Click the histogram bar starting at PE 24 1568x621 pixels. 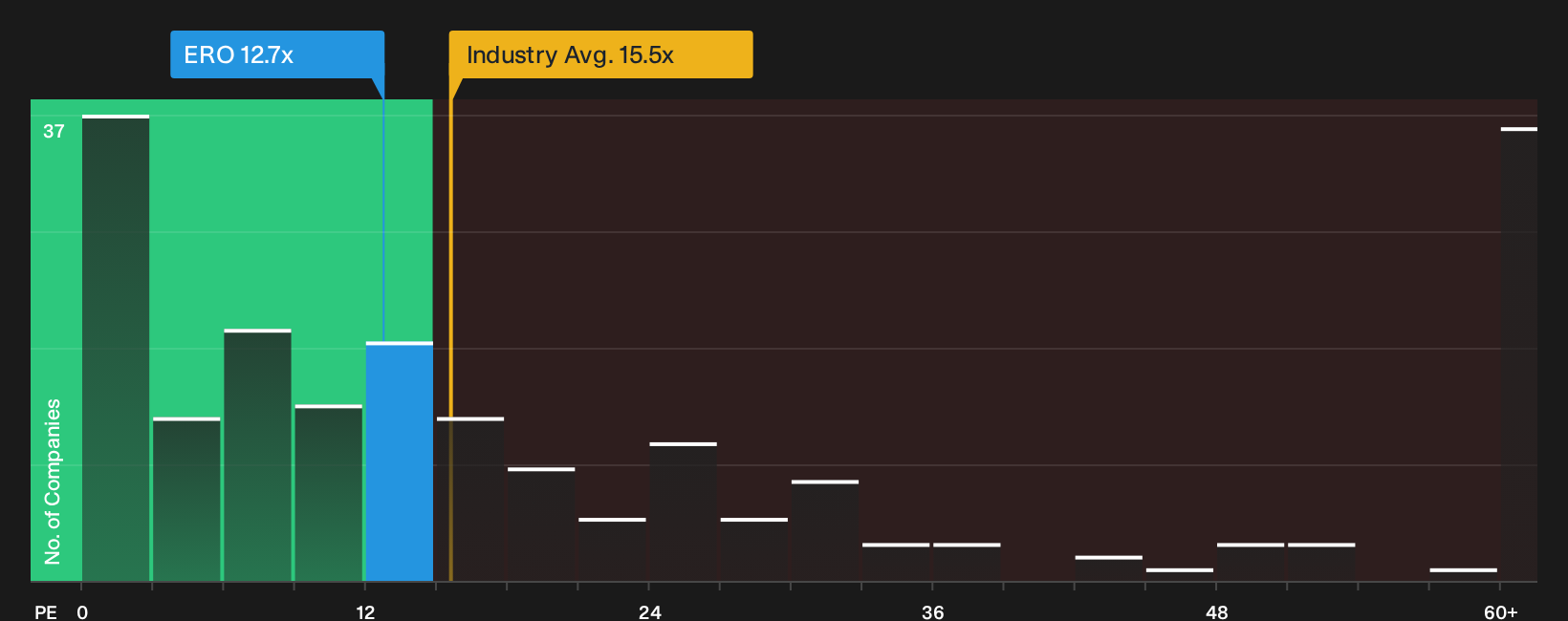point(683,512)
